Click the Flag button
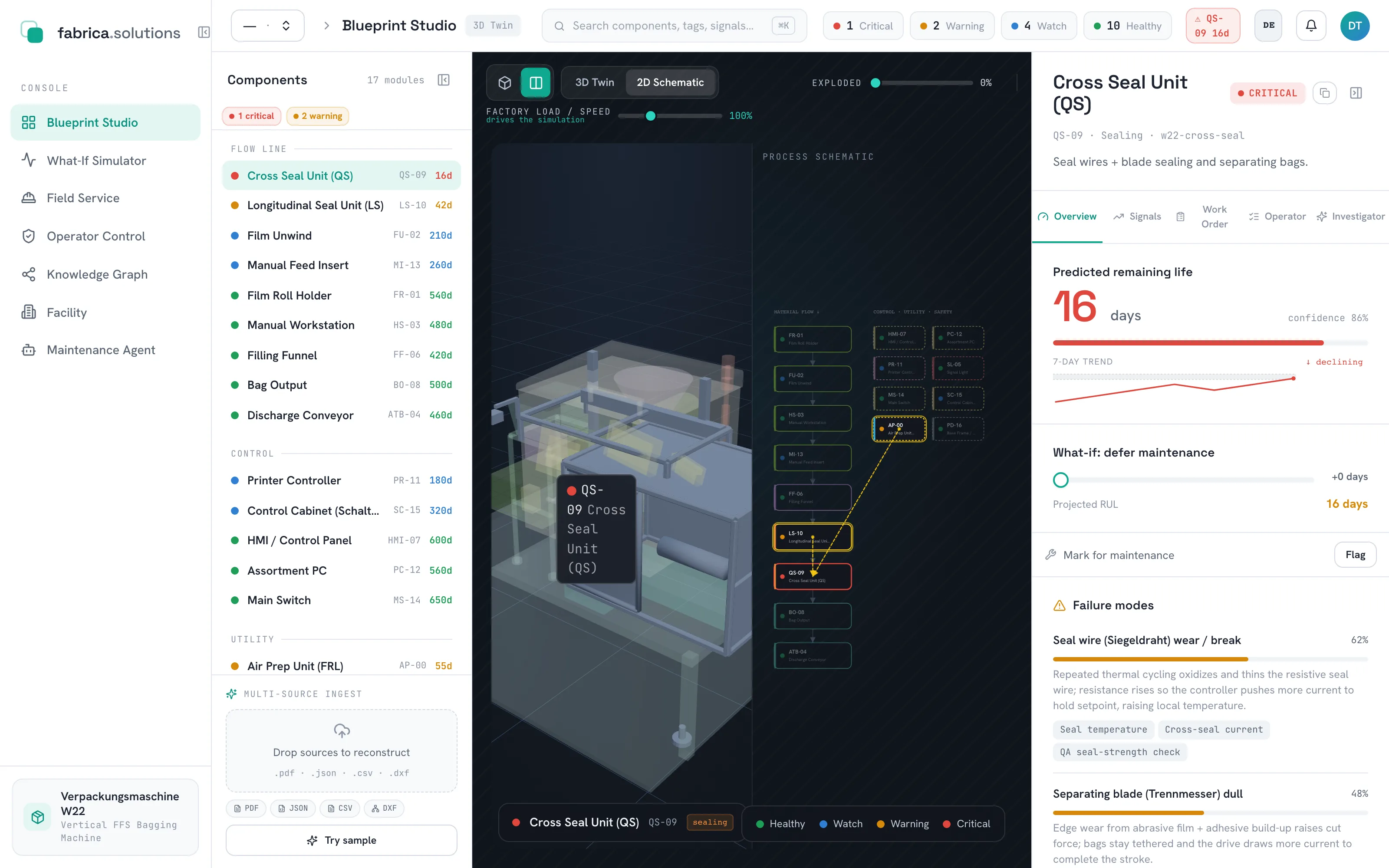Screen dimensions: 1389x868 pyautogui.click(x=1355, y=555)
